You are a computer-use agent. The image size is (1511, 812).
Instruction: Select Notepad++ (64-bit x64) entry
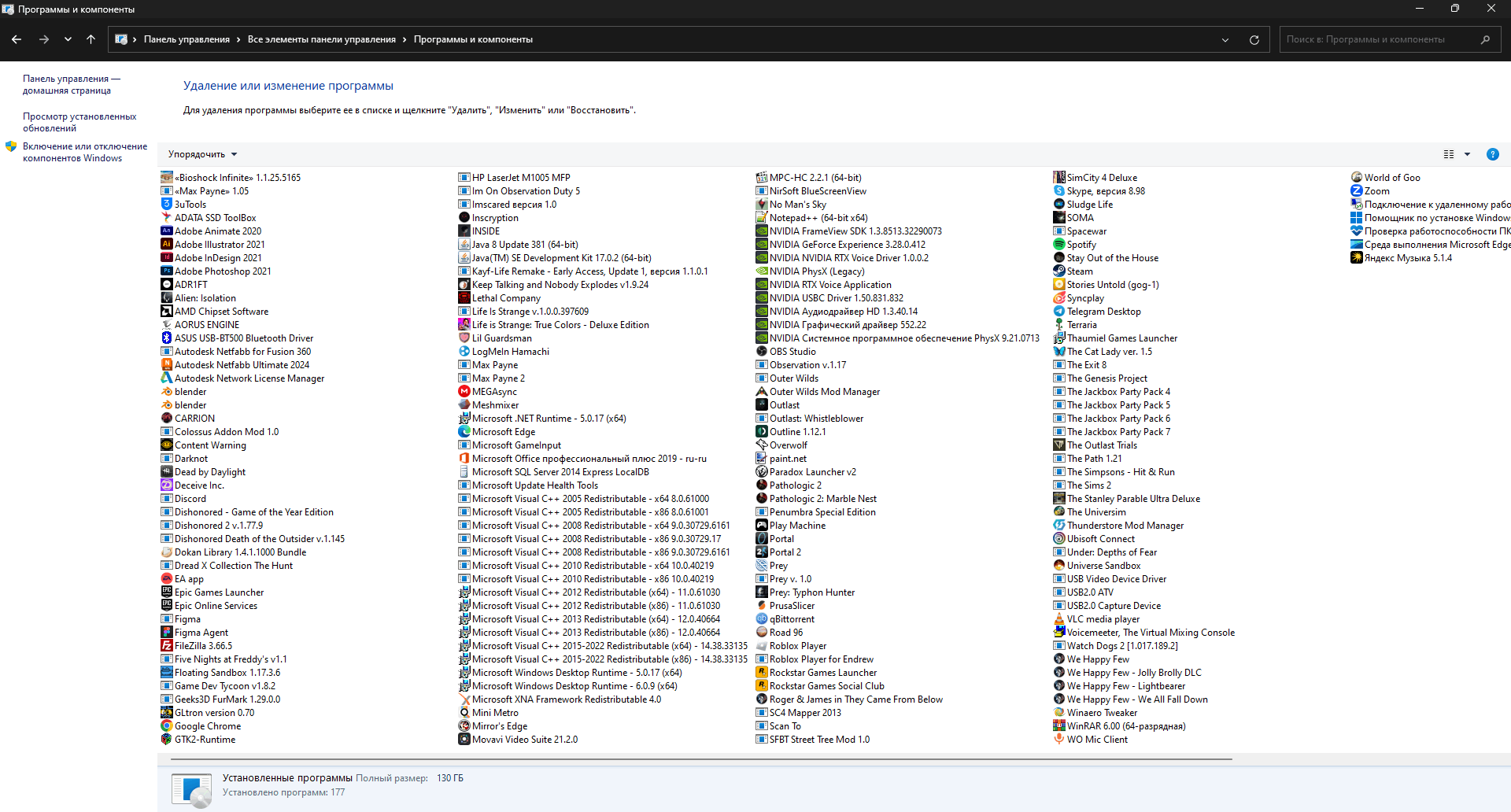(812, 218)
